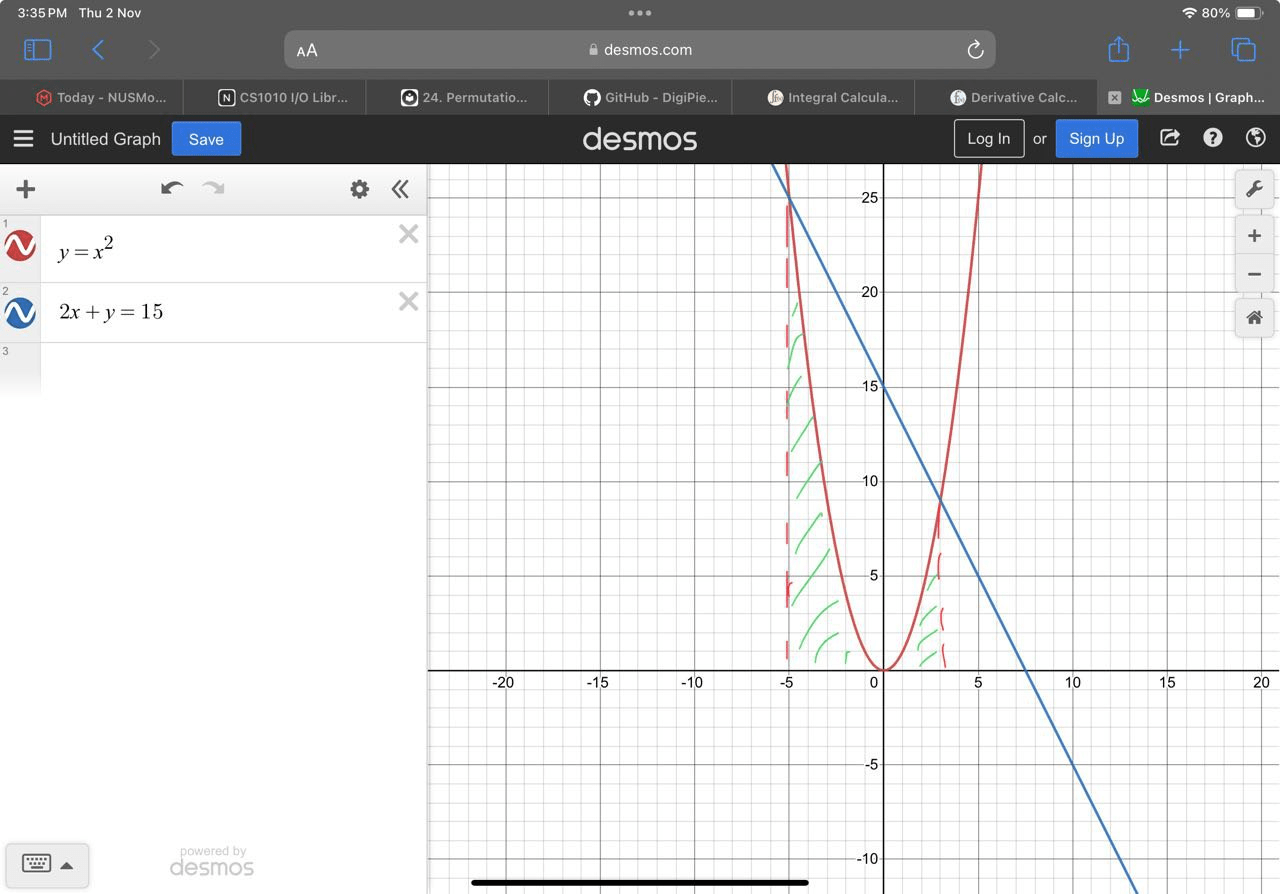1280x894 pixels.
Task: Collapse the expression list panel
Action: (x=400, y=189)
